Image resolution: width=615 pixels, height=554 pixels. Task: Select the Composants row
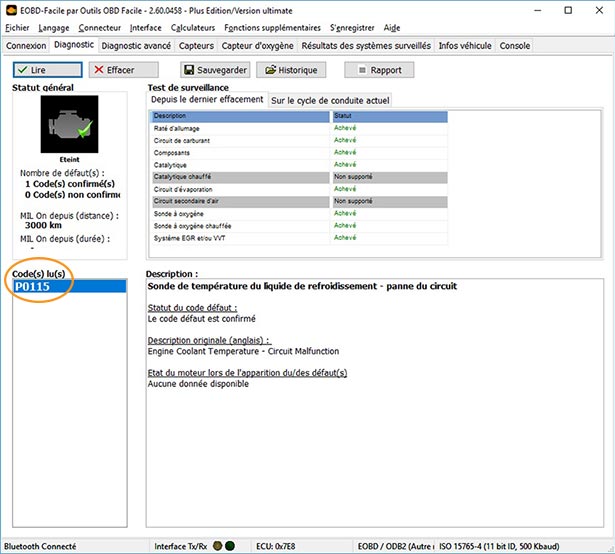pos(300,153)
